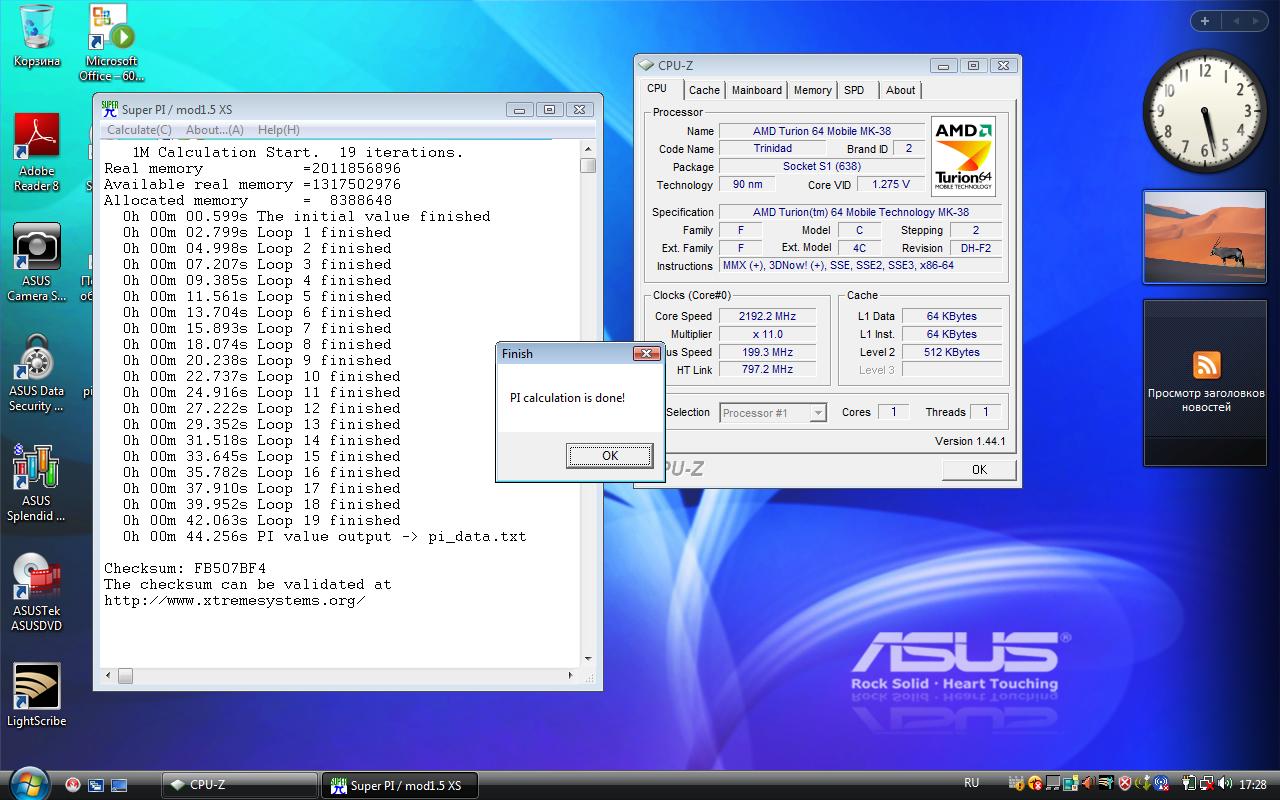This screenshot has height=800, width=1280.
Task: Switch to the SPD tab in CPU-Z
Action: (854, 90)
